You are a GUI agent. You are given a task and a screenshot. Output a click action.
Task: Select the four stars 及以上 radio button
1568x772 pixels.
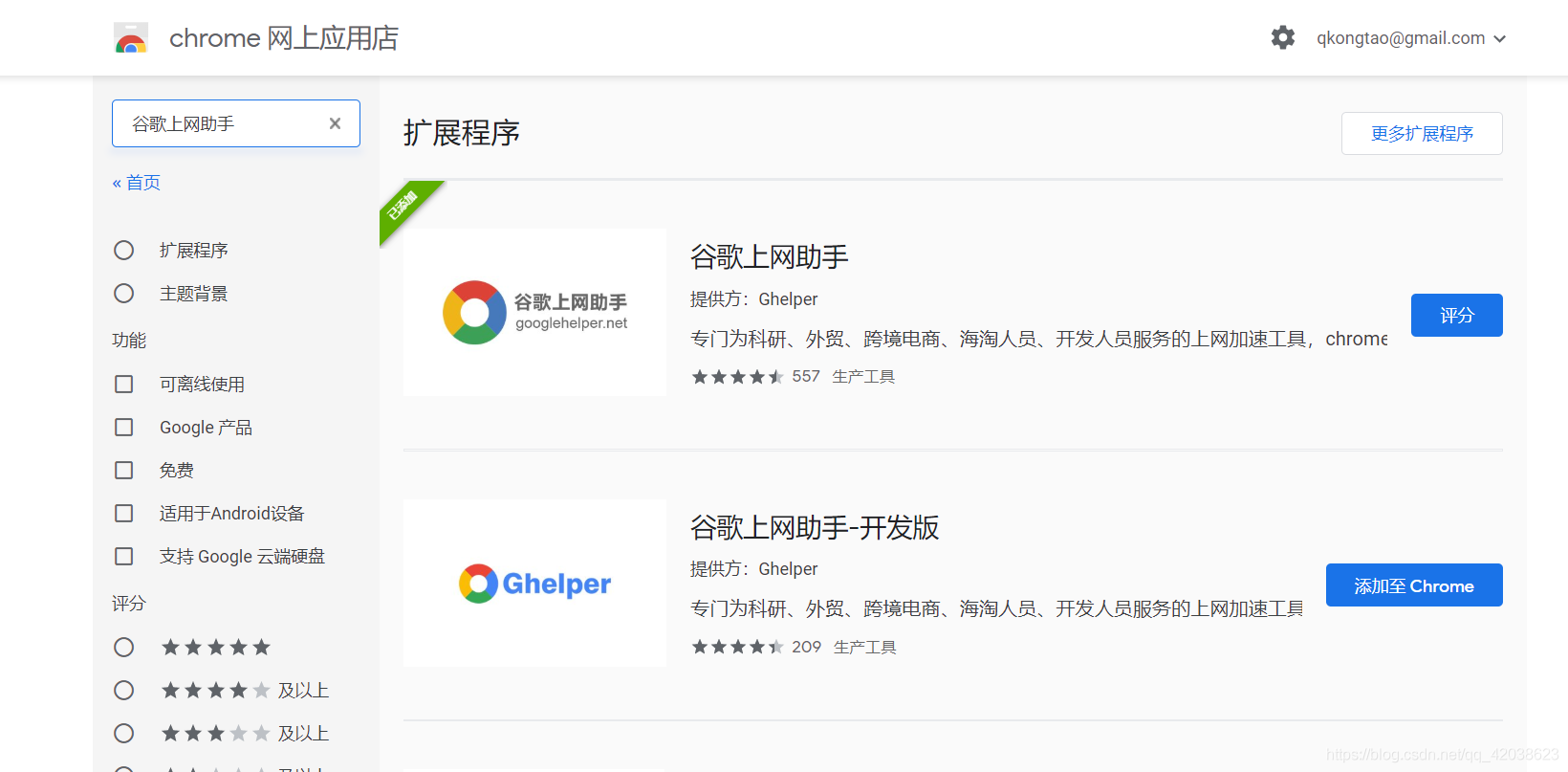pos(124,691)
